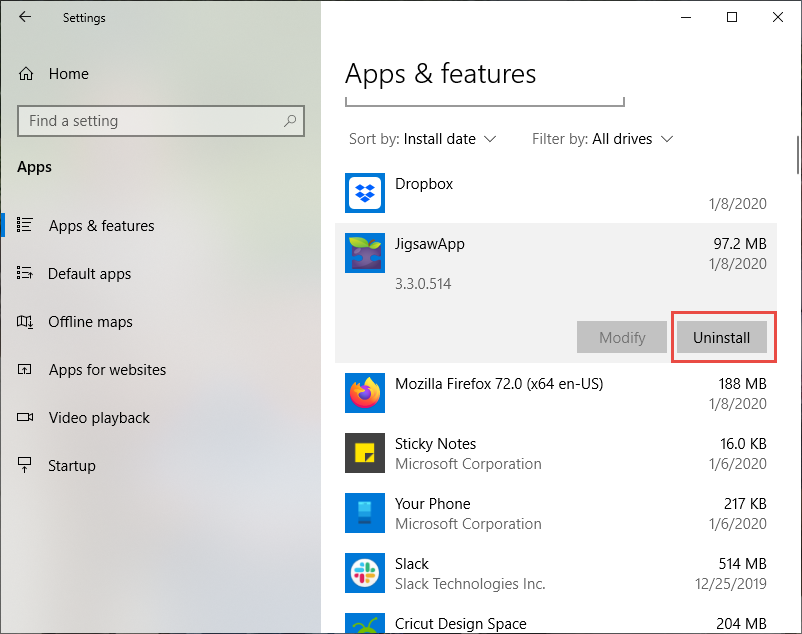This screenshot has width=802, height=634.
Task: Open the Default apps section
Action: coord(89,274)
